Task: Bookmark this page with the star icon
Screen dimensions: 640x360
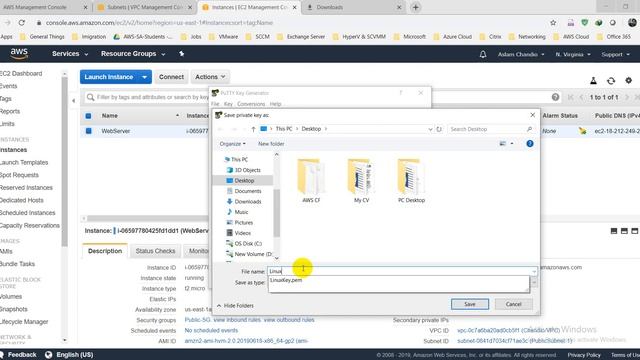Action: (x=553, y=23)
